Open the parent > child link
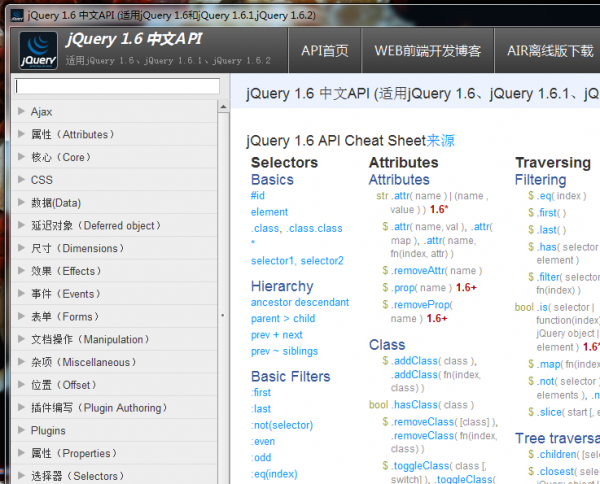 coord(283,318)
